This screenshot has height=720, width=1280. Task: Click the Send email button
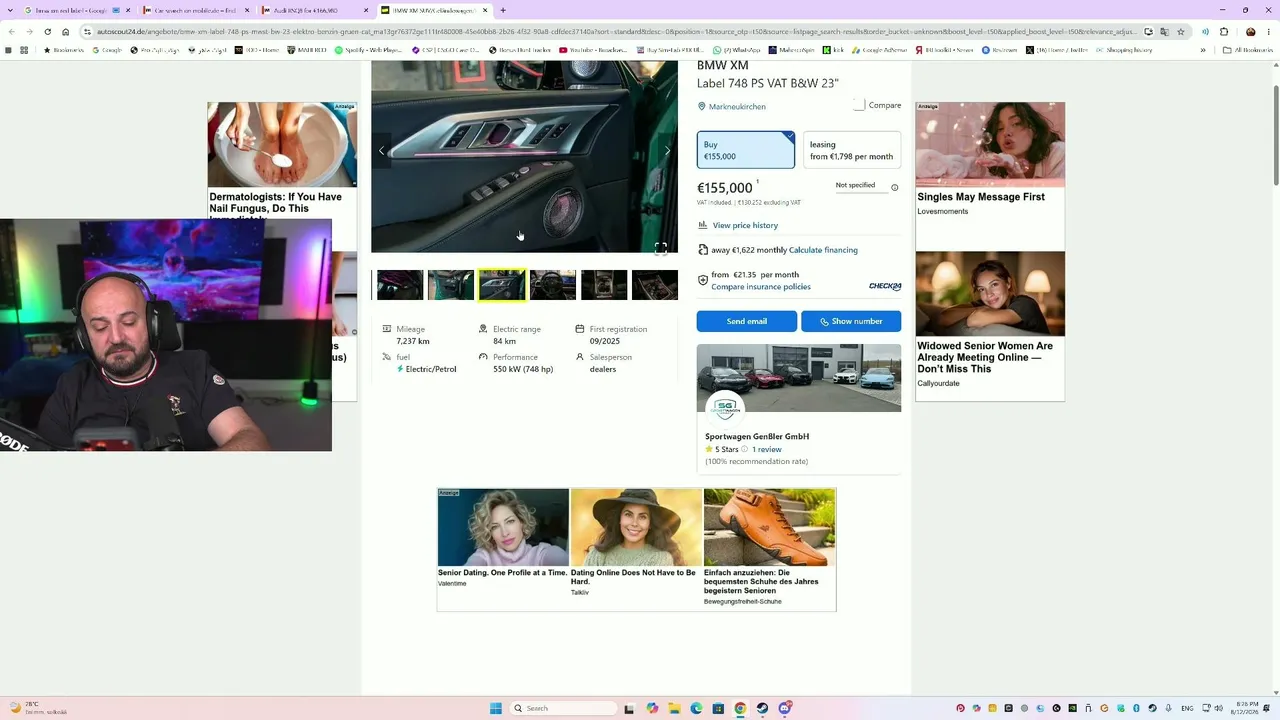pyautogui.click(x=747, y=321)
